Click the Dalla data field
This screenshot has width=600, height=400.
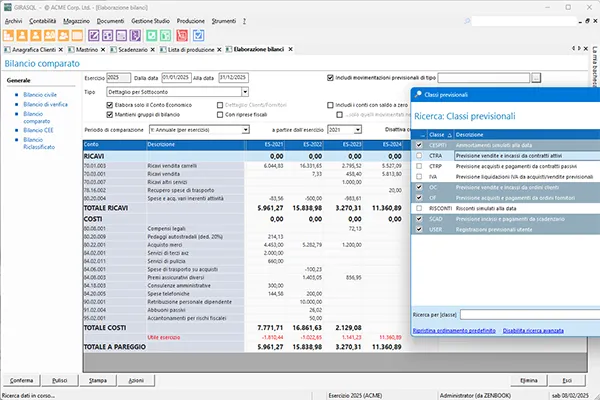176,78
